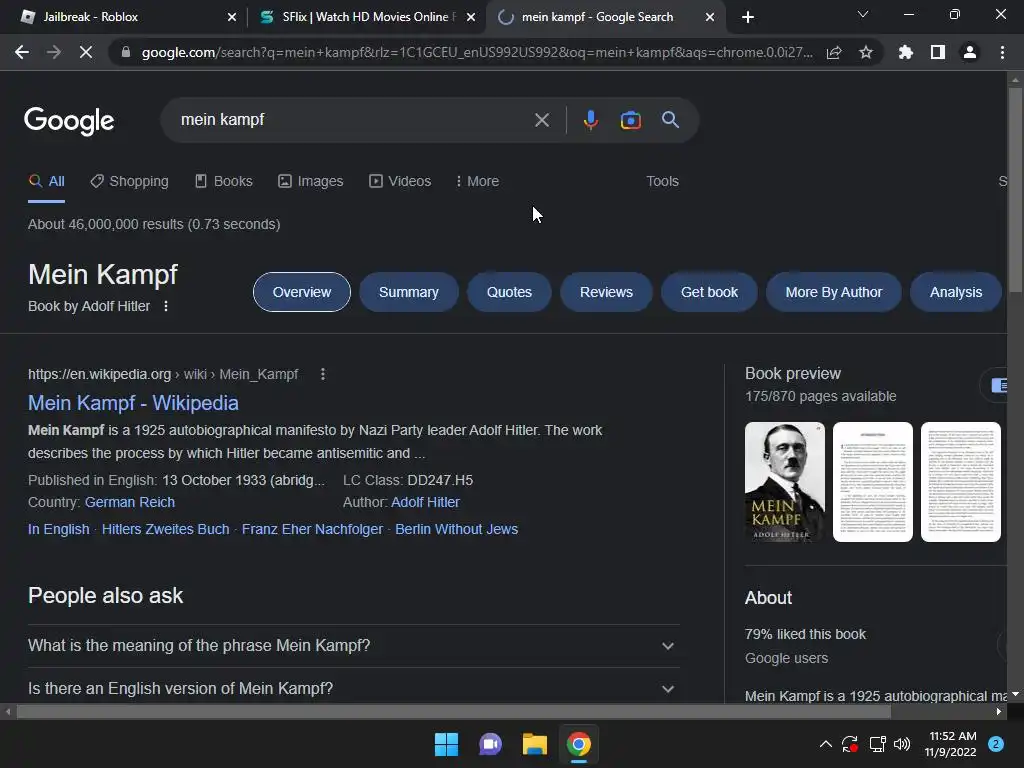Click the forward navigation arrow
The height and width of the screenshot is (768, 1024).
coord(54,52)
